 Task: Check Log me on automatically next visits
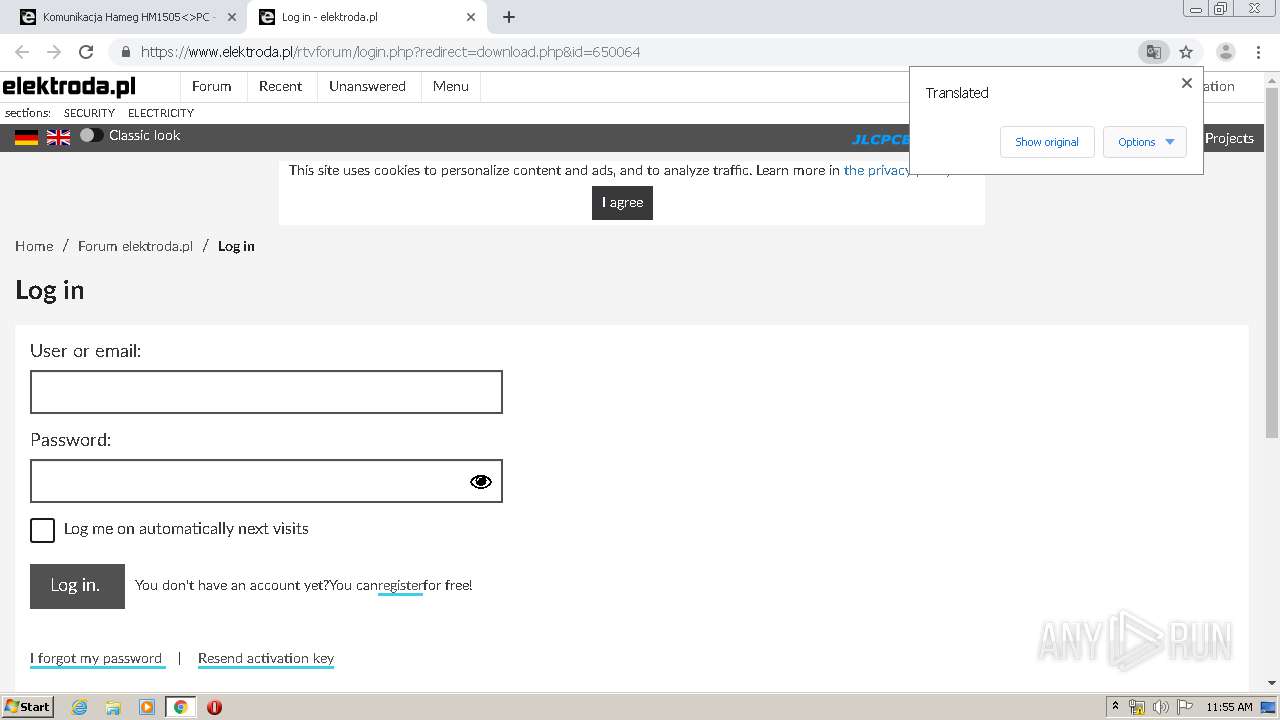(42, 530)
